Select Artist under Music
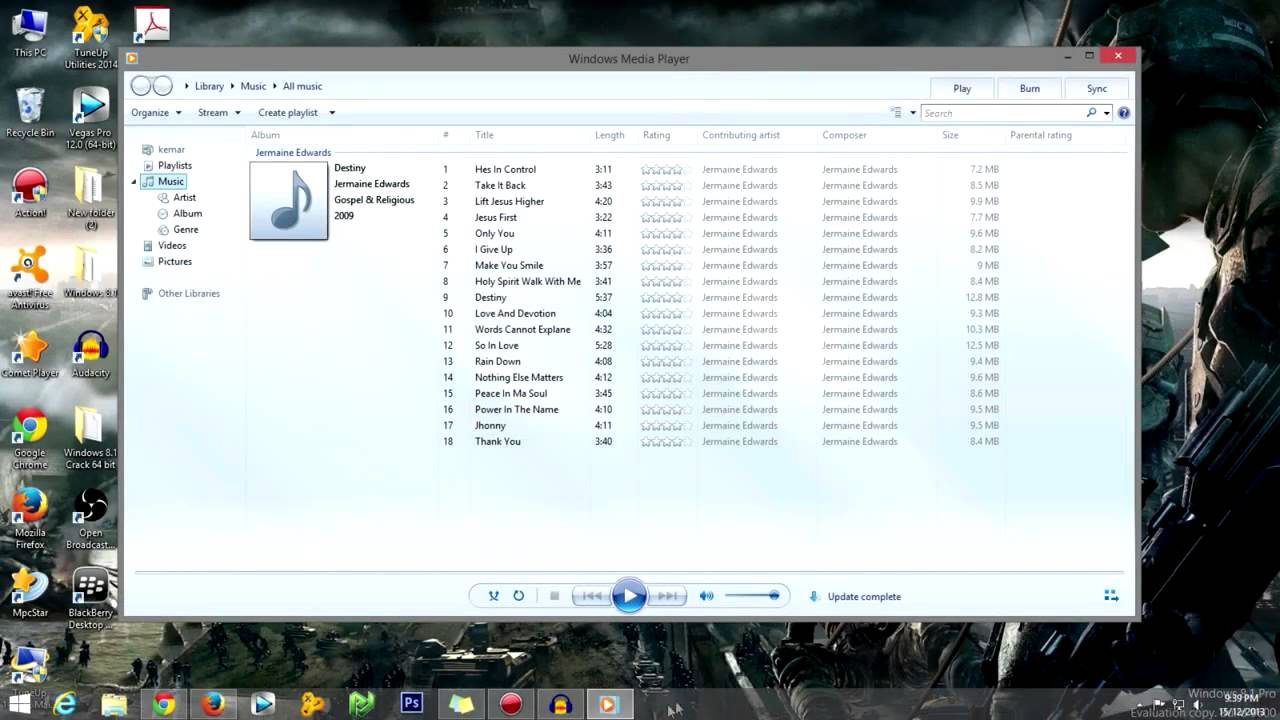Screen dimensions: 1280x720 pyautogui.click(x=184, y=197)
